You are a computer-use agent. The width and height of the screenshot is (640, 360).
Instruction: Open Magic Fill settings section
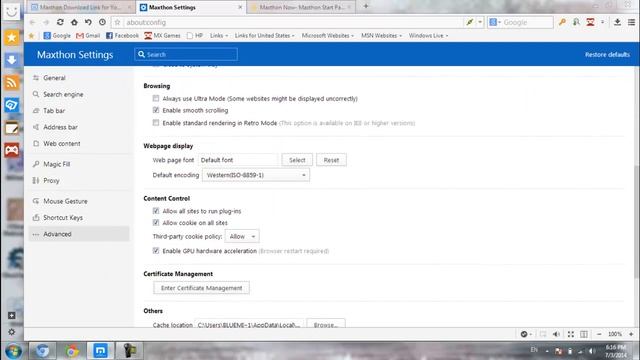pyautogui.click(x=79, y=164)
